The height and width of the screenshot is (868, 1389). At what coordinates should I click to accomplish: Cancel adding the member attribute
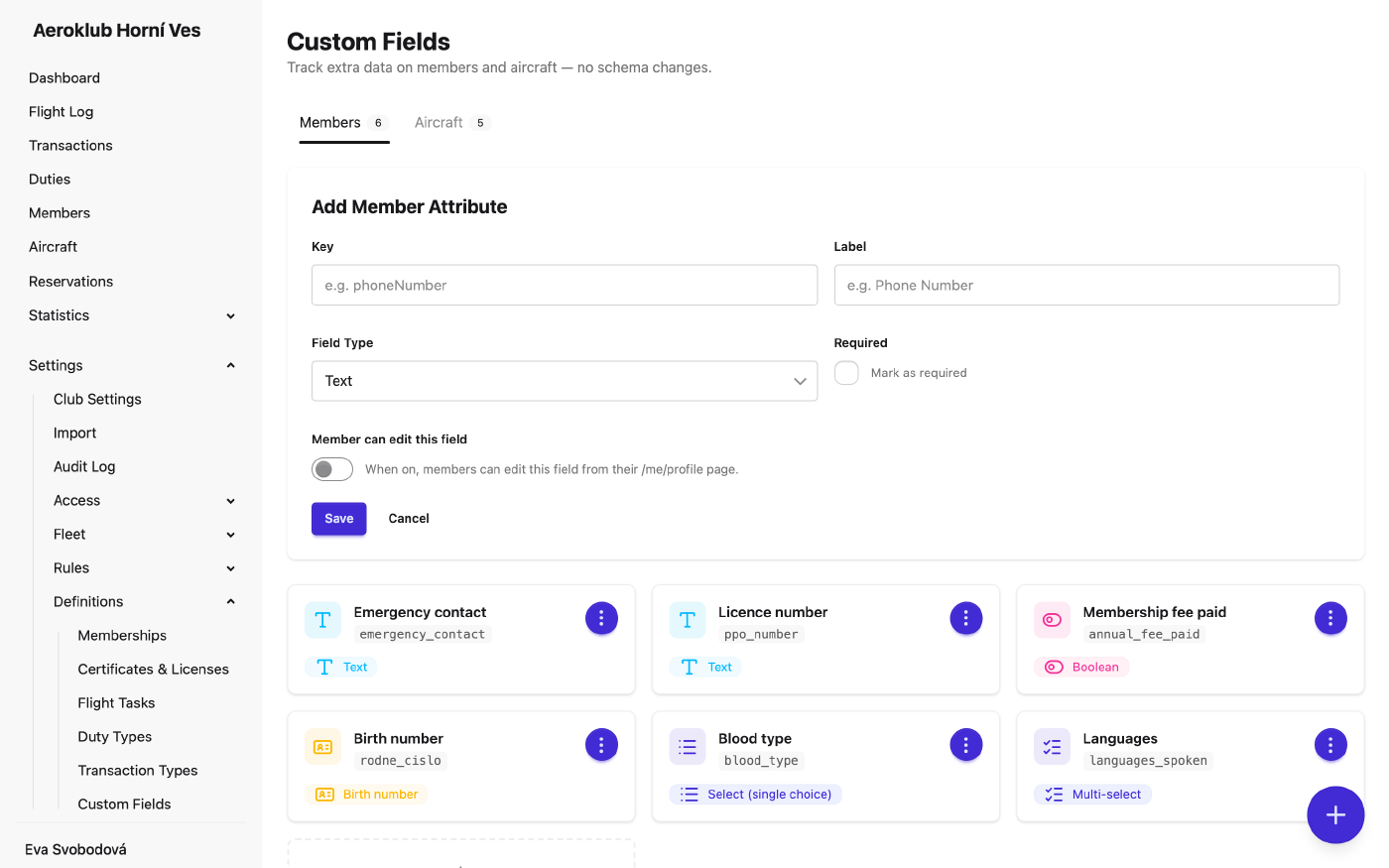tap(409, 519)
